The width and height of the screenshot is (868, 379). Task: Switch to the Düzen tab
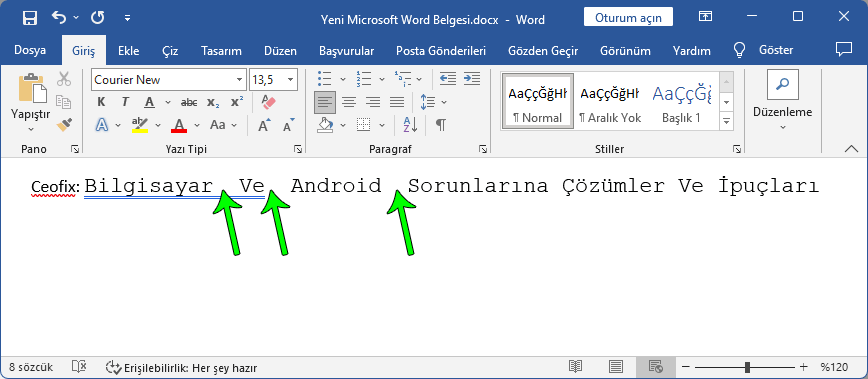(280, 51)
